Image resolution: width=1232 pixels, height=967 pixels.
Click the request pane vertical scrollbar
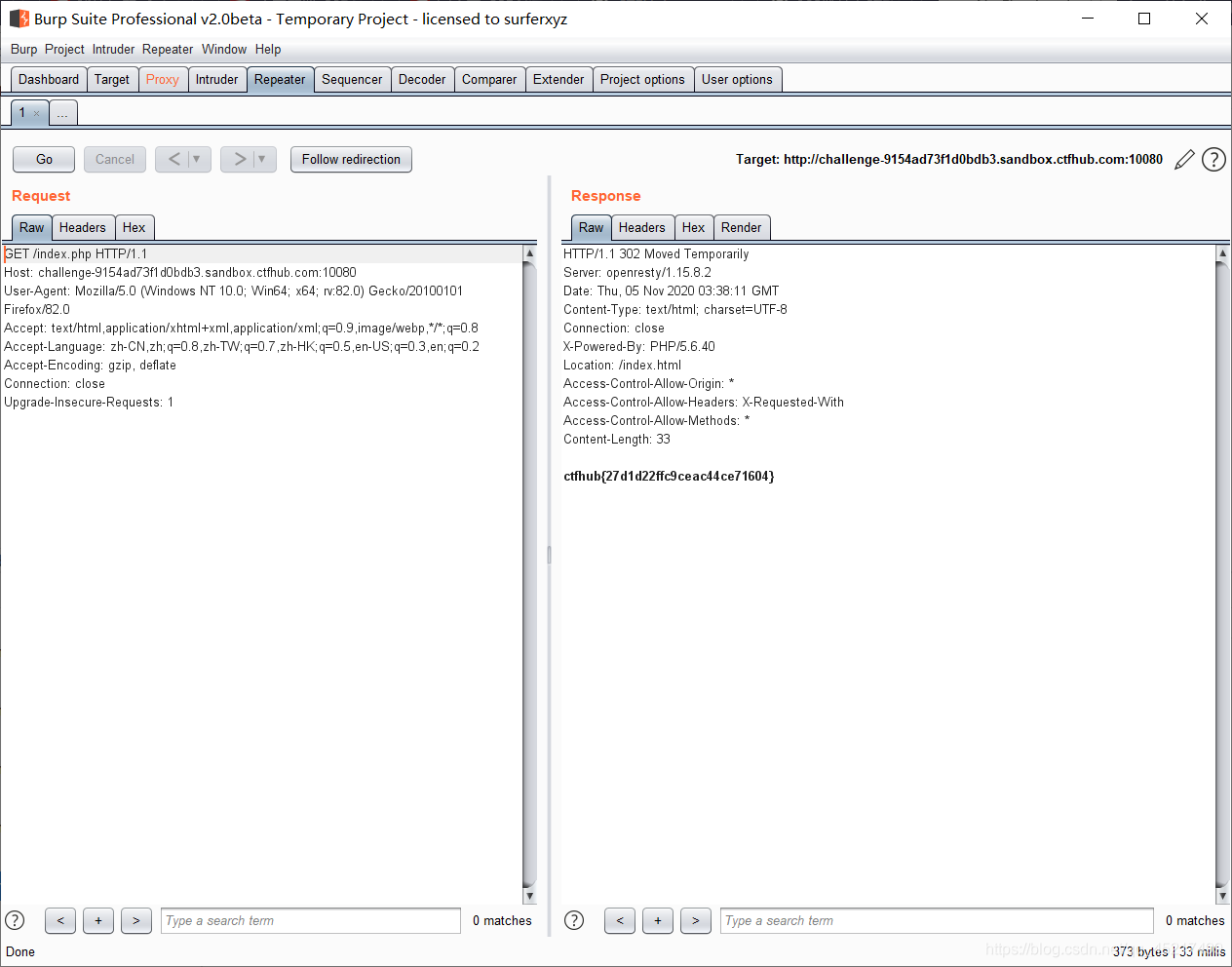click(x=530, y=574)
